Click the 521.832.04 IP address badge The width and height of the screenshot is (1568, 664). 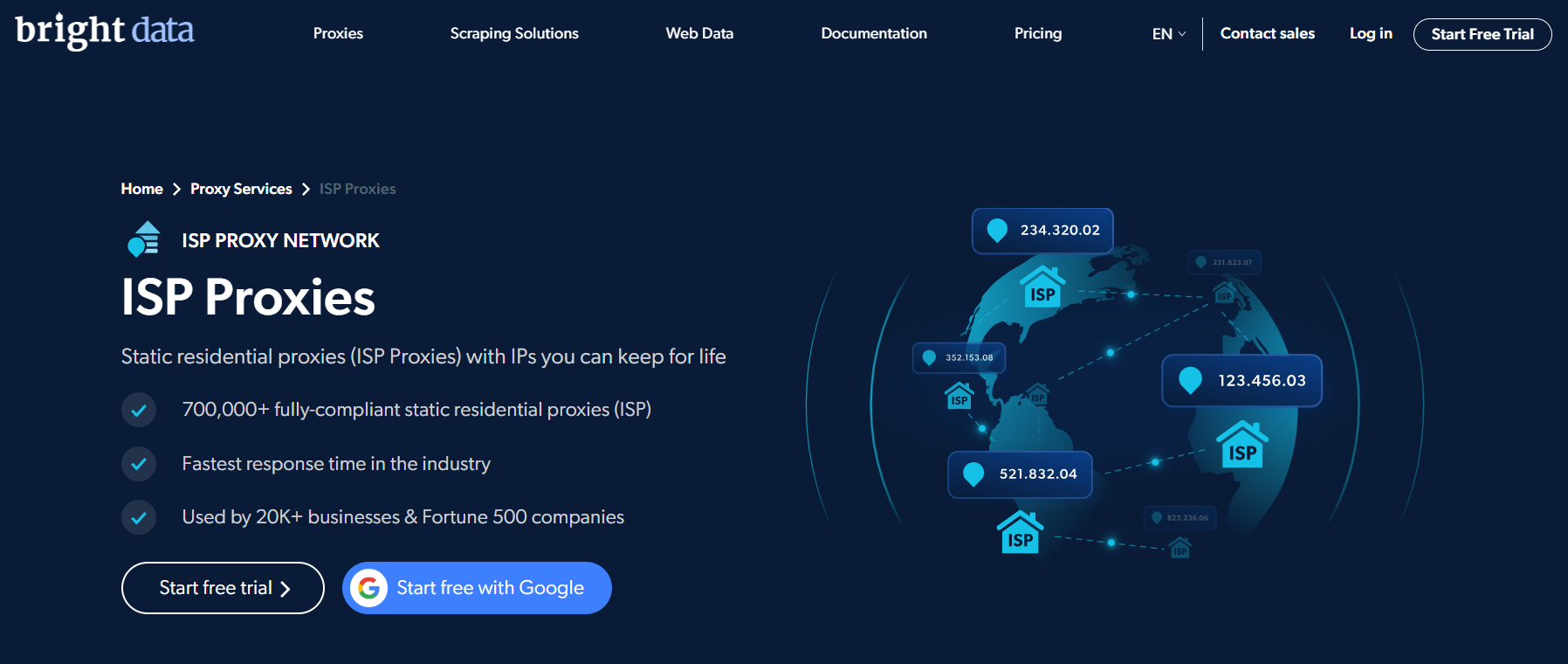pos(1020,474)
